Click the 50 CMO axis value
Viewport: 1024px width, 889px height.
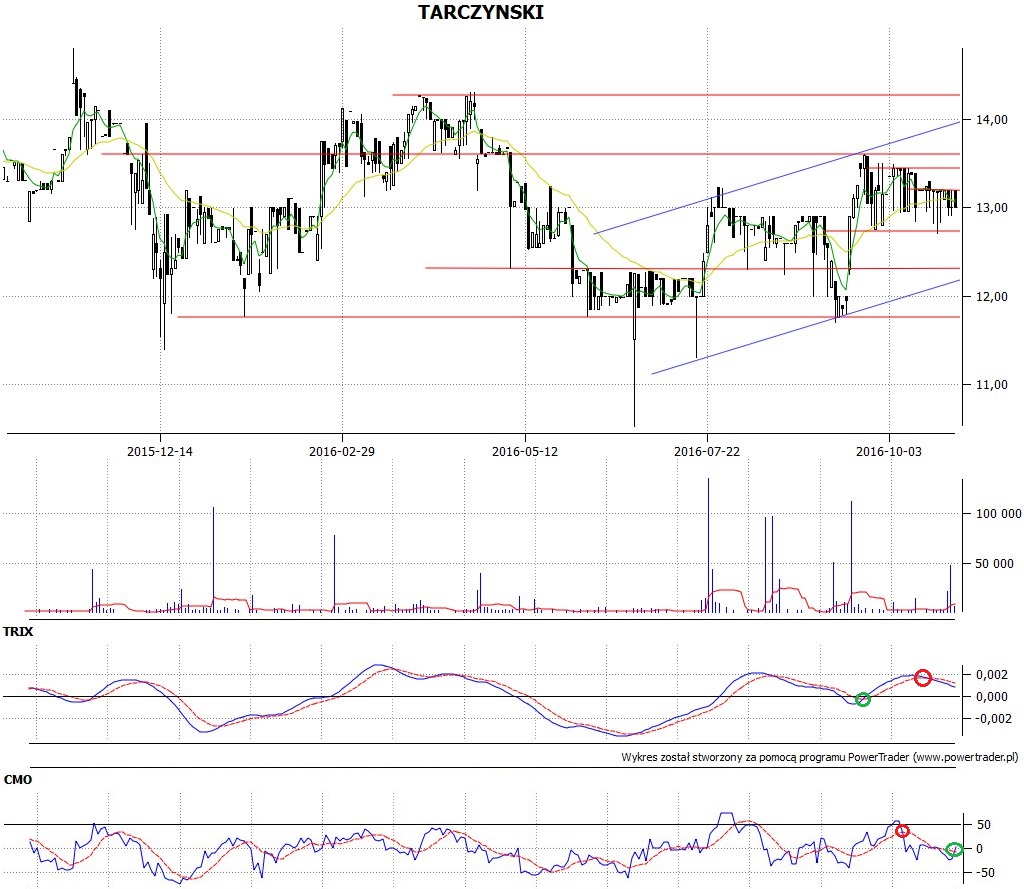(984, 824)
